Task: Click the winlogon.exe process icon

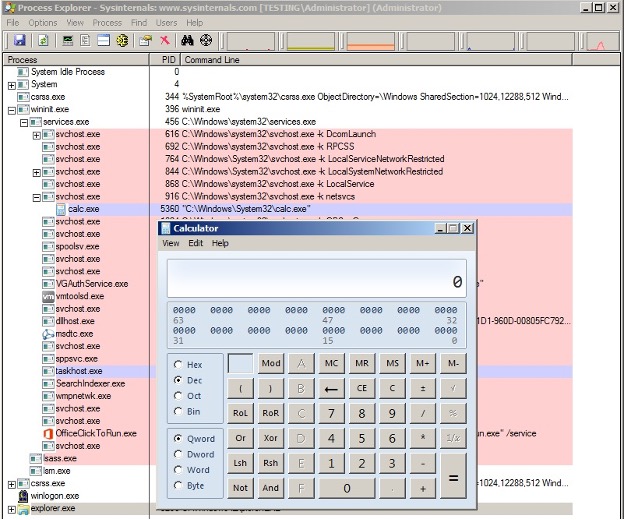Action: [x=23, y=496]
